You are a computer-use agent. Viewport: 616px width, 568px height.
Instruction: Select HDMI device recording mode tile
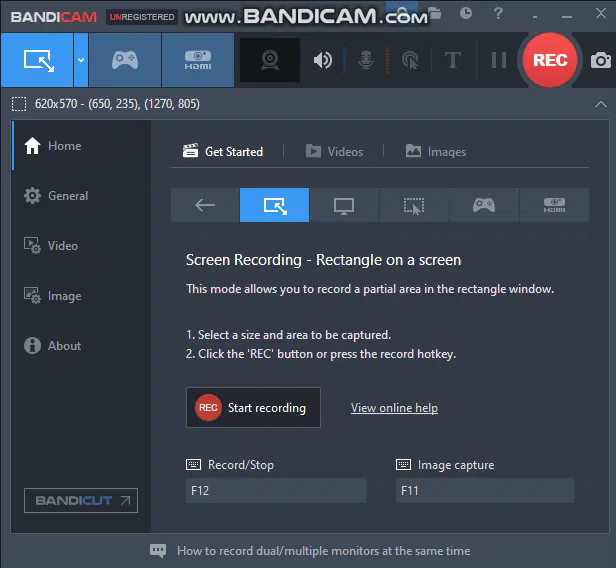[x=554, y=205]
